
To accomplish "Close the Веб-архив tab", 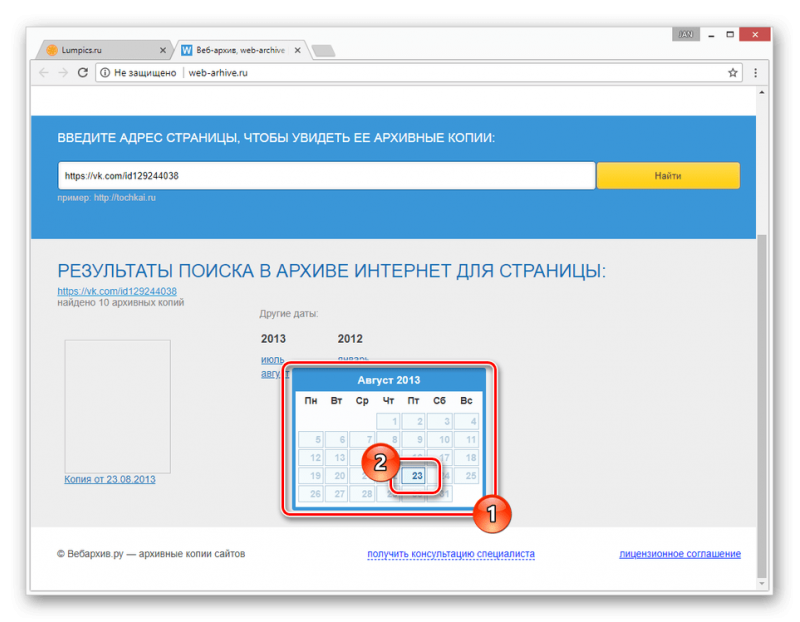I will point(297,50).
